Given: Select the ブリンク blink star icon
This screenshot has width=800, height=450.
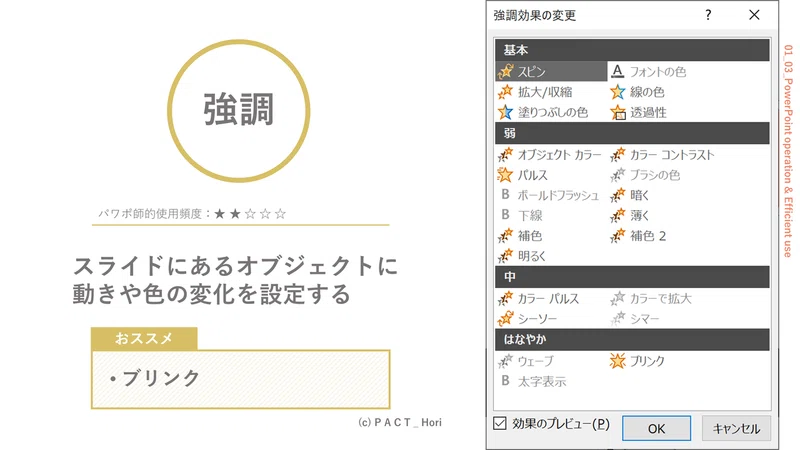Looking at the screenshot, I should (617, 361).
